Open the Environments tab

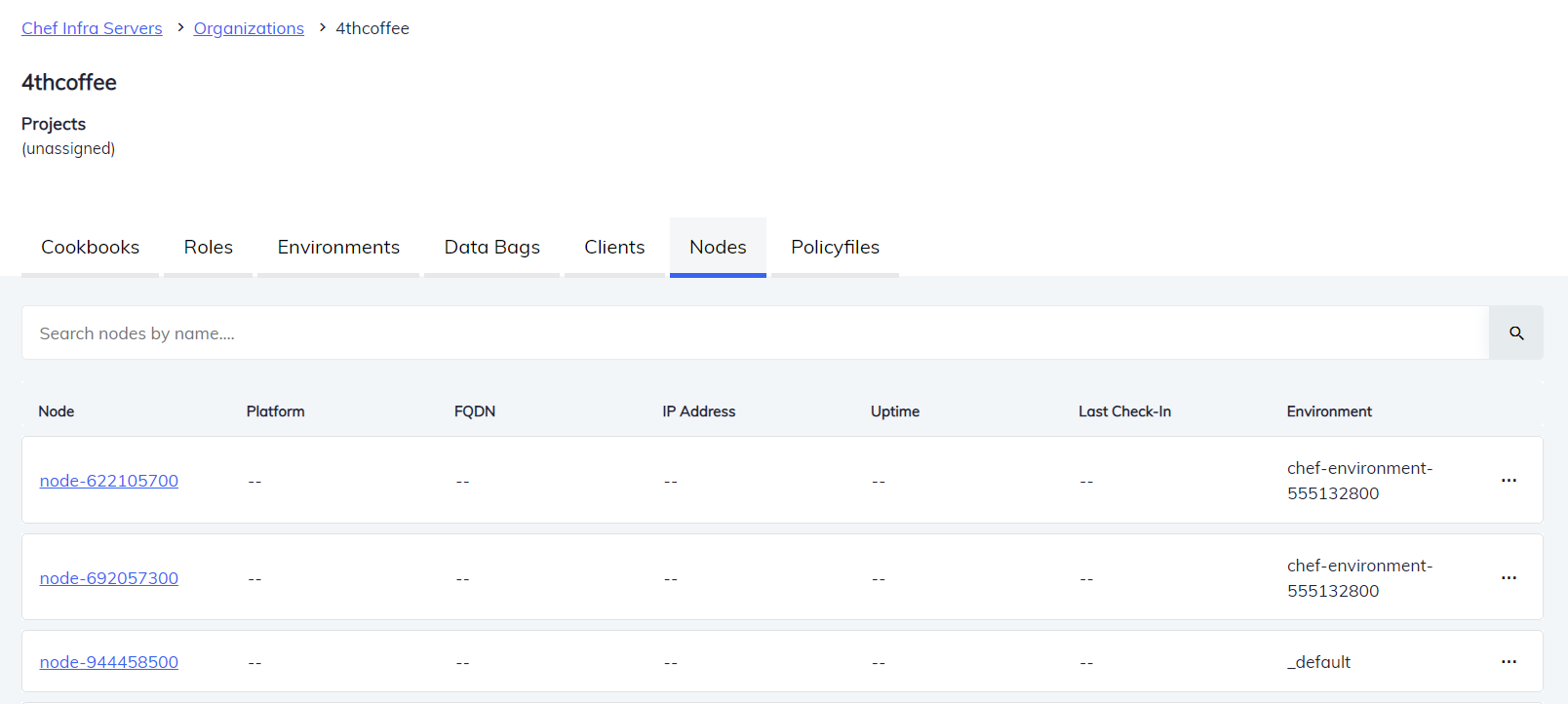[x=338, y=248]
